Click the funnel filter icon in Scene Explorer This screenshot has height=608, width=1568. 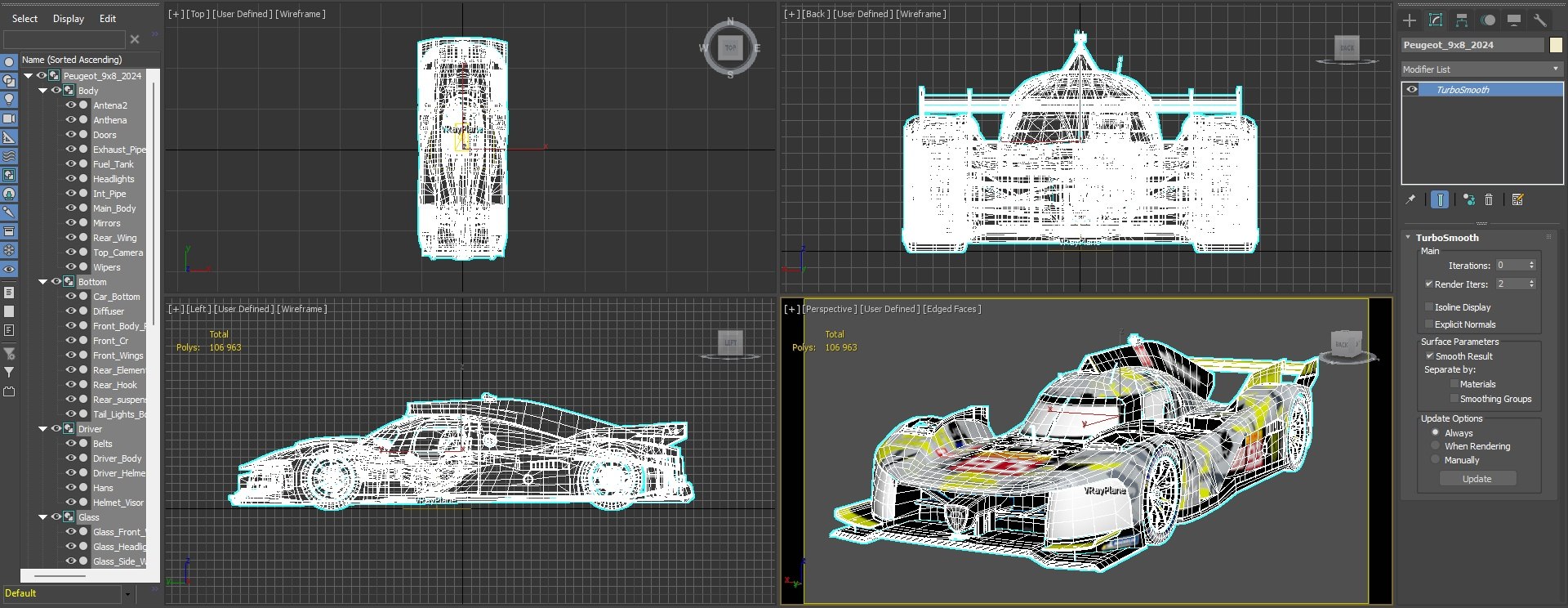[9, 372]
